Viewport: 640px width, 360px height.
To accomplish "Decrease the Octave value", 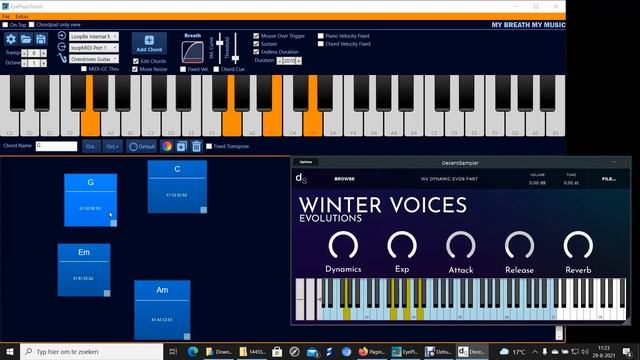I will [24, 63].
